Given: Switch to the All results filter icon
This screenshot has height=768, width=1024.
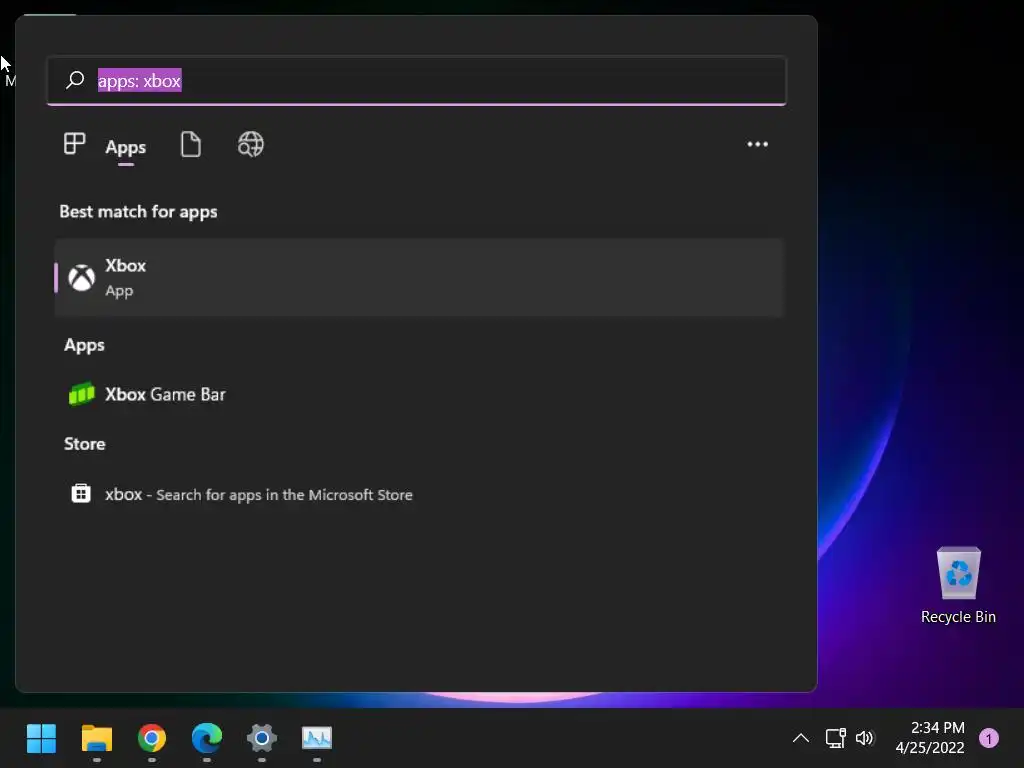Looking at the screenshot, I should click(74, 144).
